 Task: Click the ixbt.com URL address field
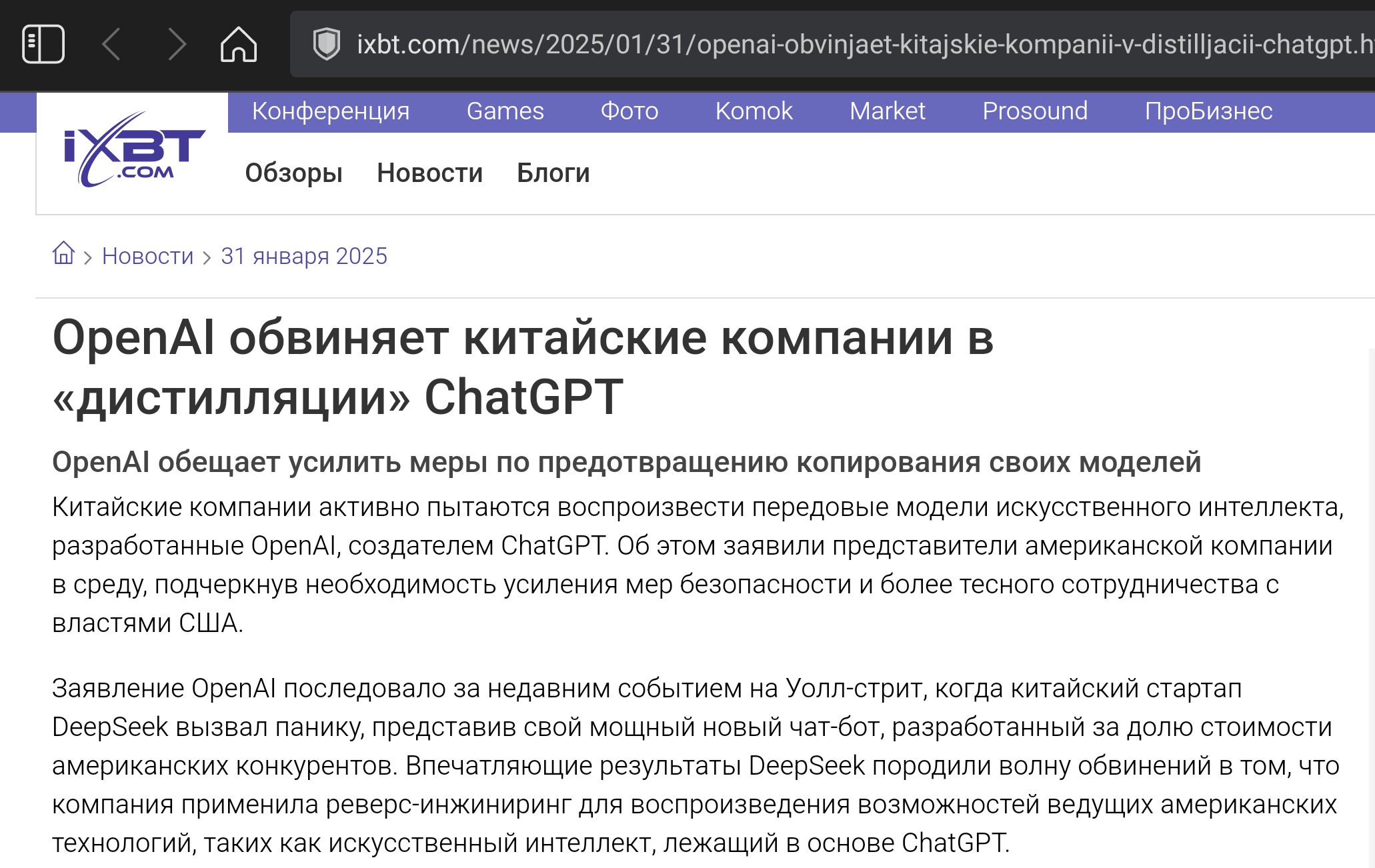tap(832, 44)
